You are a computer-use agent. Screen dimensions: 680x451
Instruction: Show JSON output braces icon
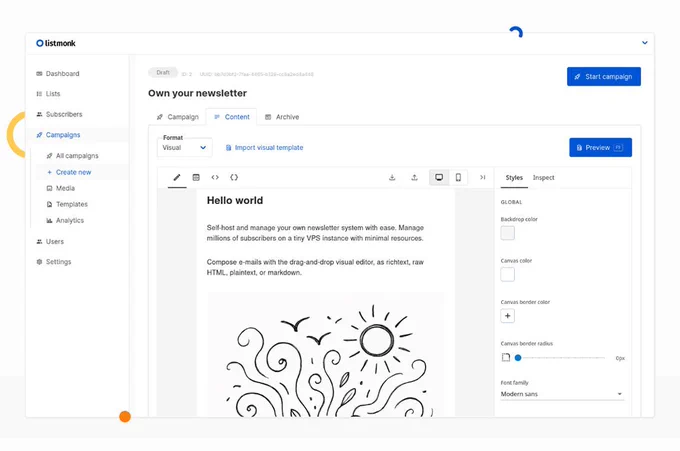[234, 177]
